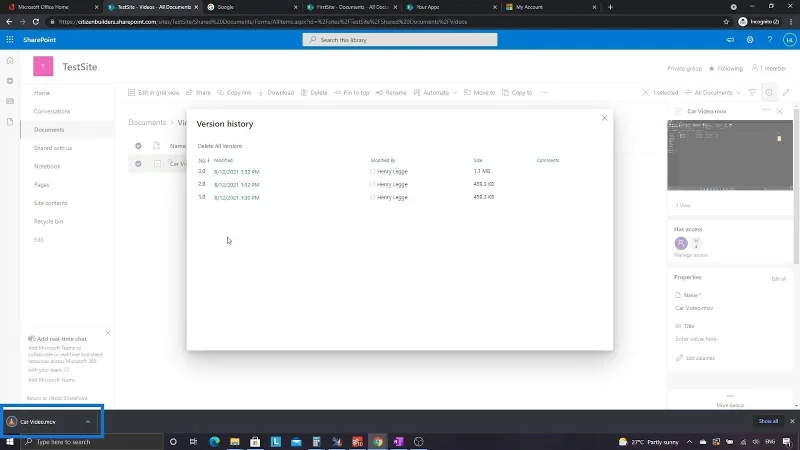Expand content with the diagonal arrows icon
The width and height of the screenshot is (800, 450).
786,92
